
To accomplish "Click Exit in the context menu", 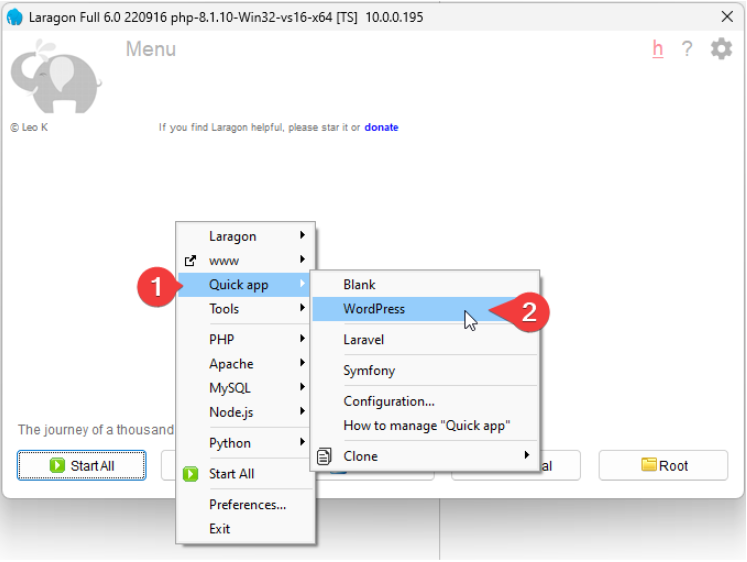I will point(219,529).
